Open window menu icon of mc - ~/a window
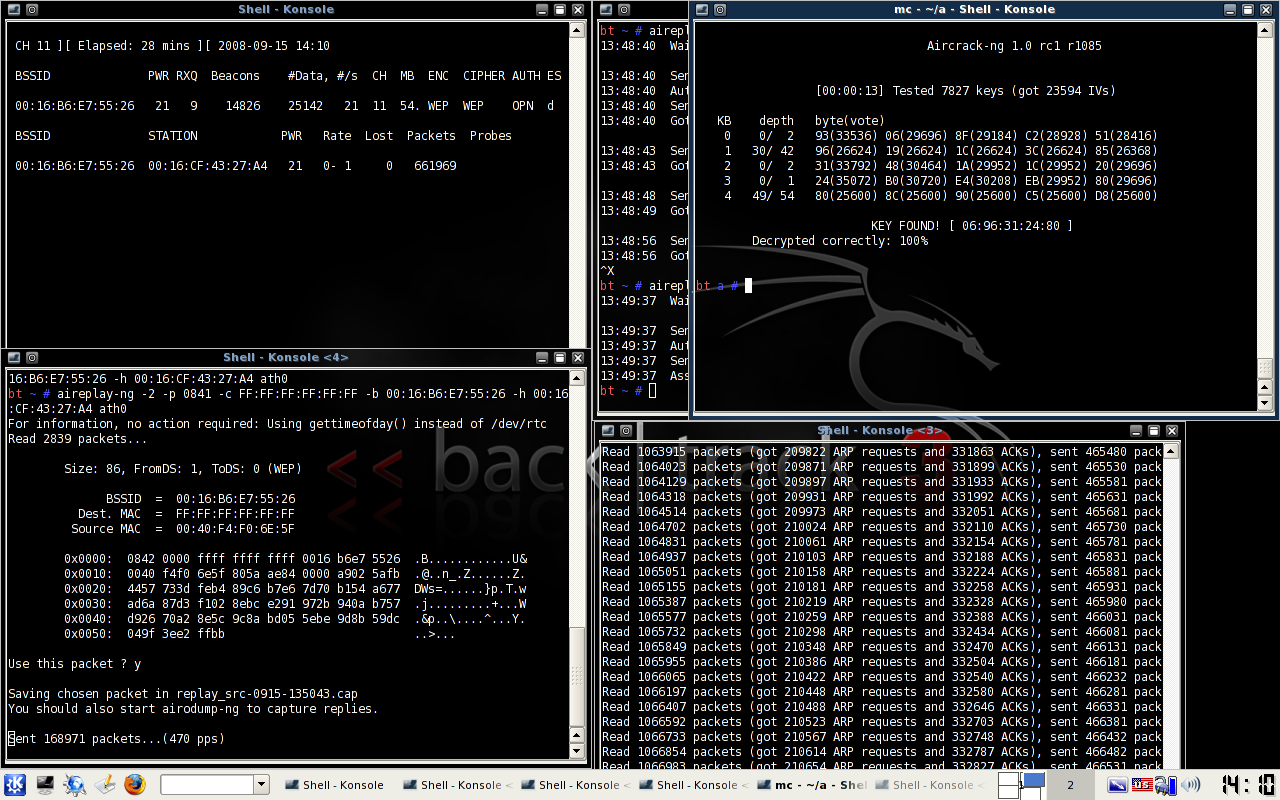Image resolution: width=1280 pixels, height=800 pixels. (702, 9)
